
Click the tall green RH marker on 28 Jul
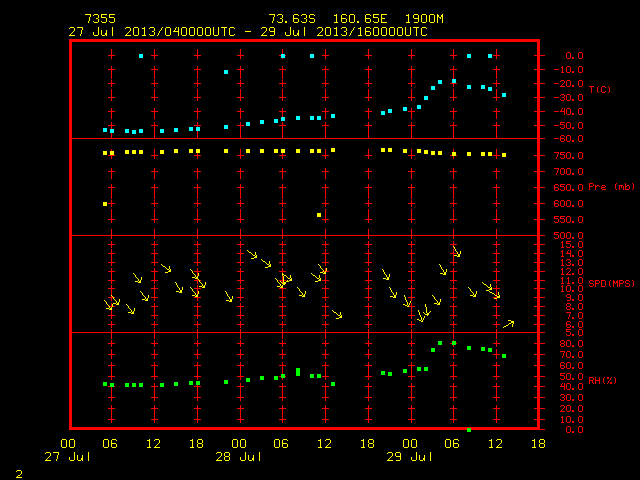point(298,372)
